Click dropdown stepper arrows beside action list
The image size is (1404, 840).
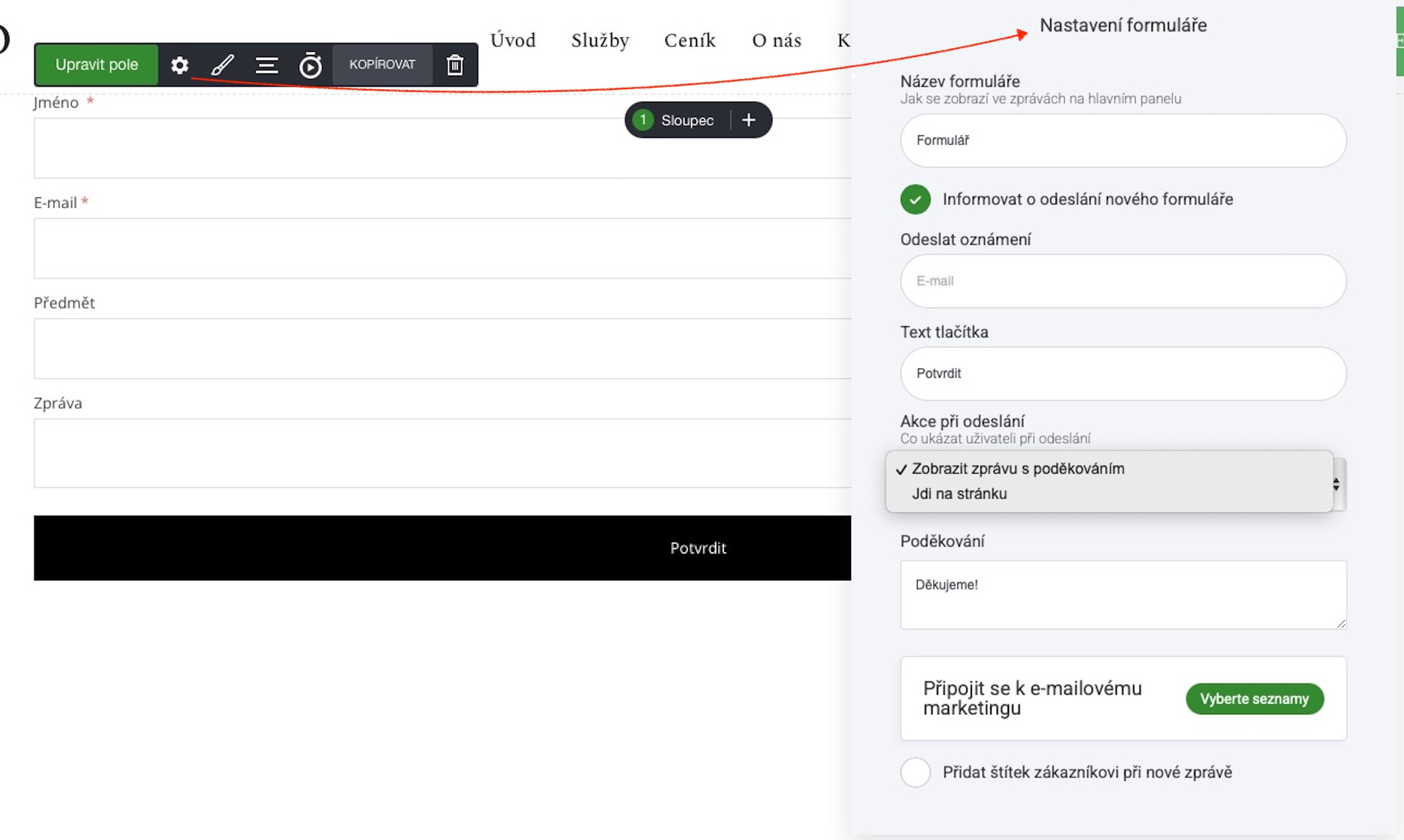(x=1337, y=484)
